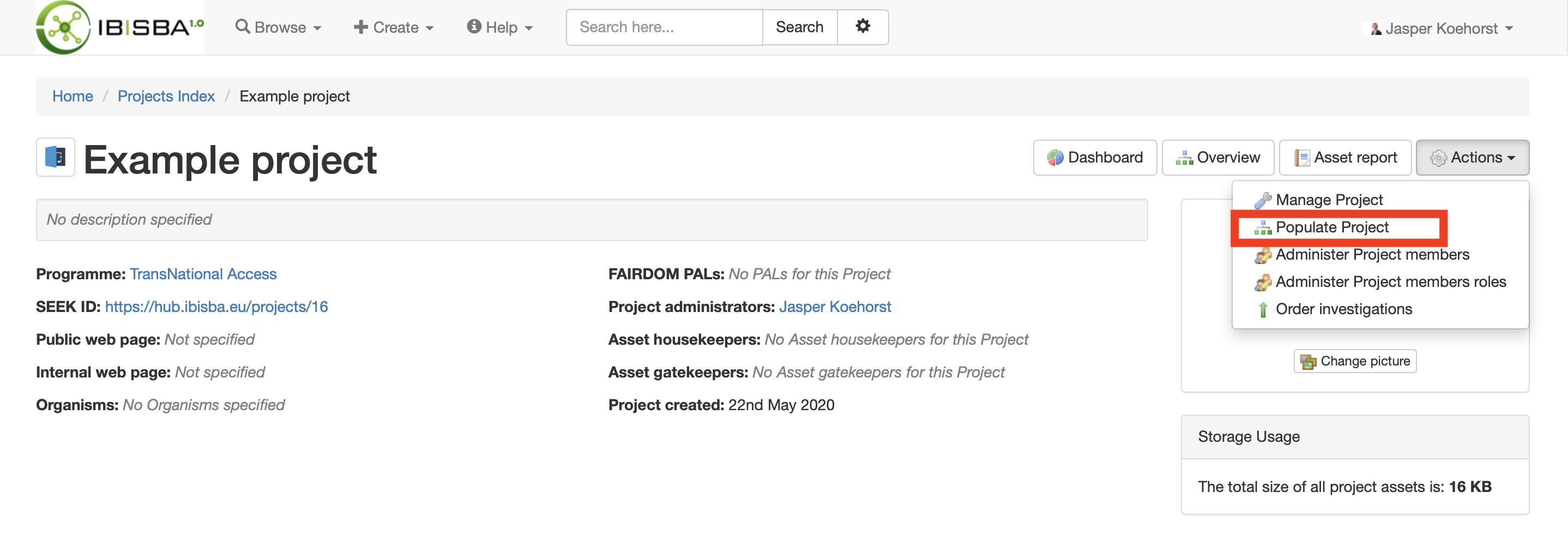Open the Asset report button
Screen dimensions: 1568x552
(x=1345, y=158)
